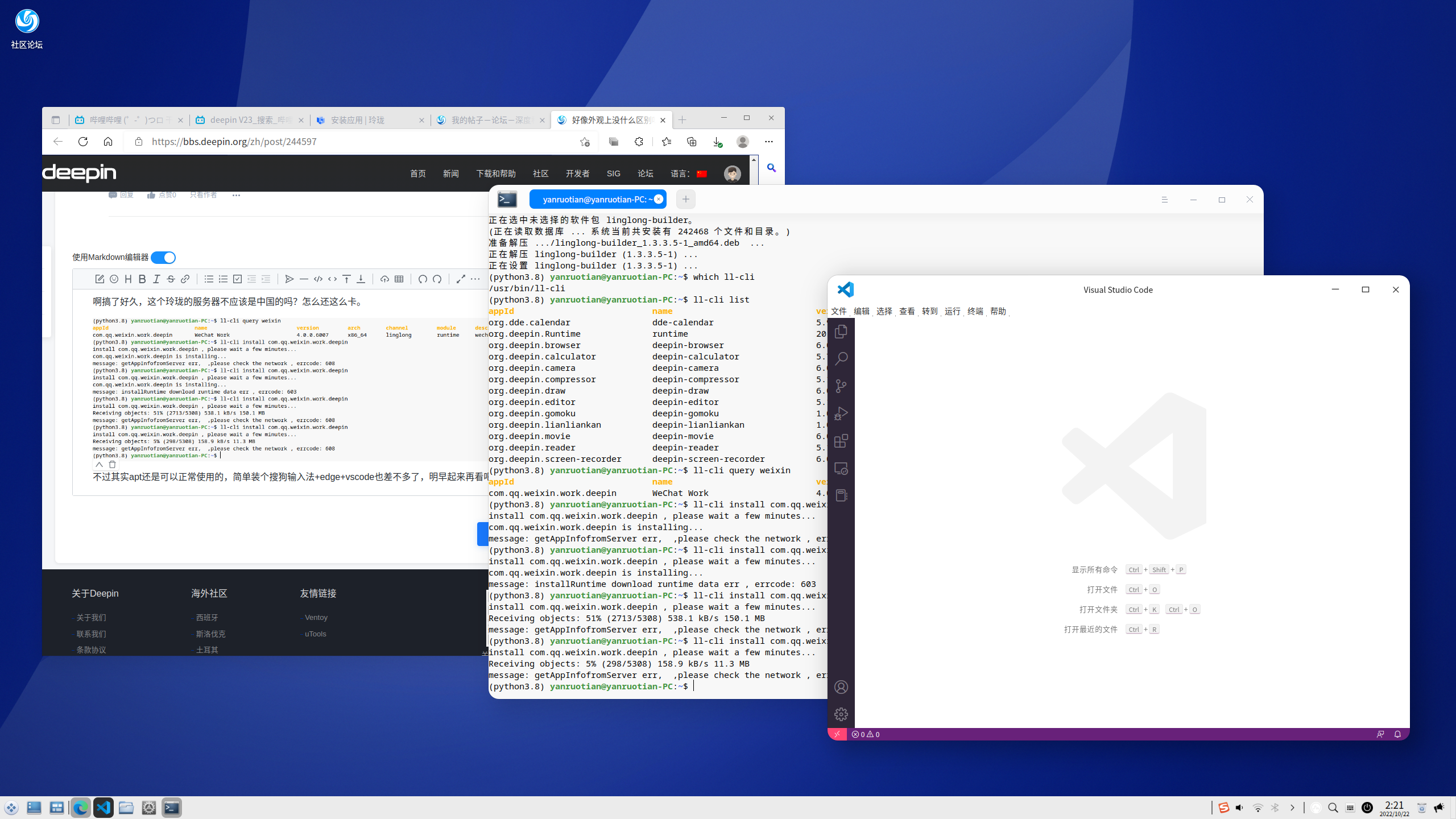
Task: Open more options with the editor ellipsis icon
Action: pyautogui.click(x=475, y=279)
